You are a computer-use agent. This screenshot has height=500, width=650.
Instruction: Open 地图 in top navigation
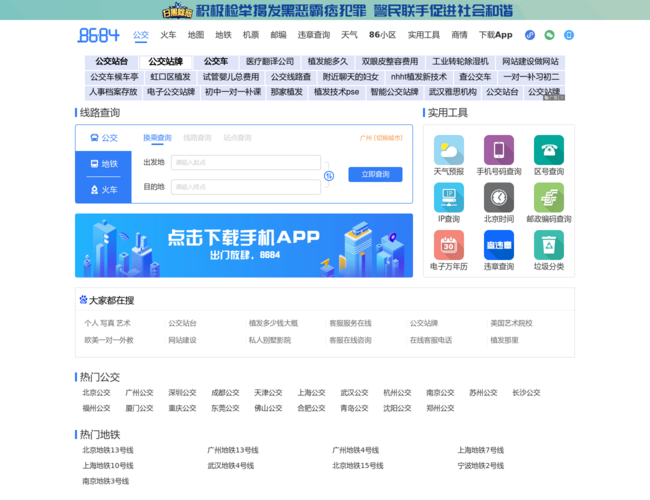(x=196, y=35)
